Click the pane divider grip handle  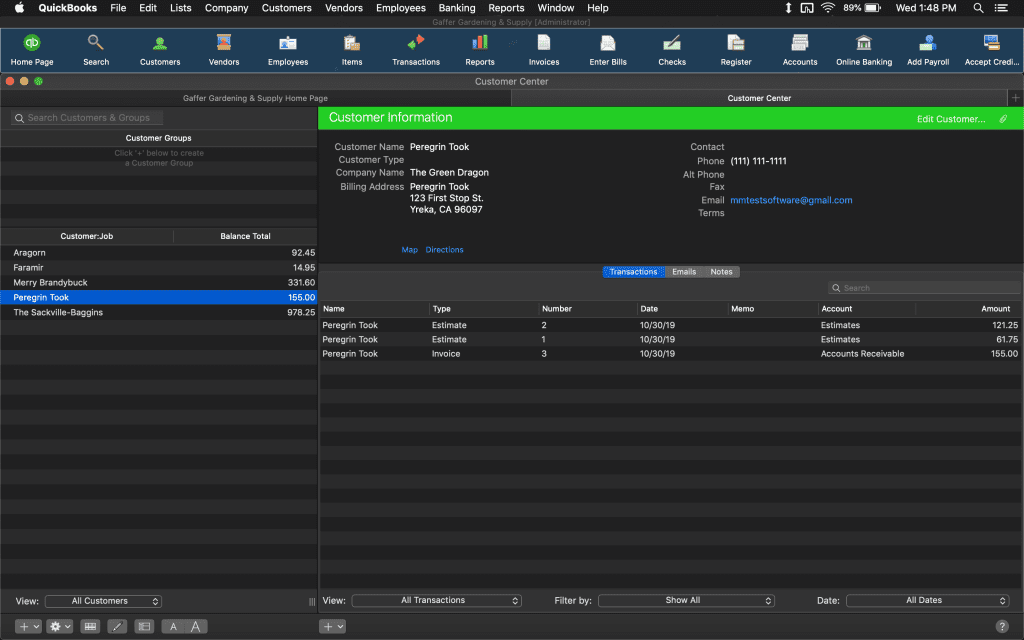[x=312, y=601]
